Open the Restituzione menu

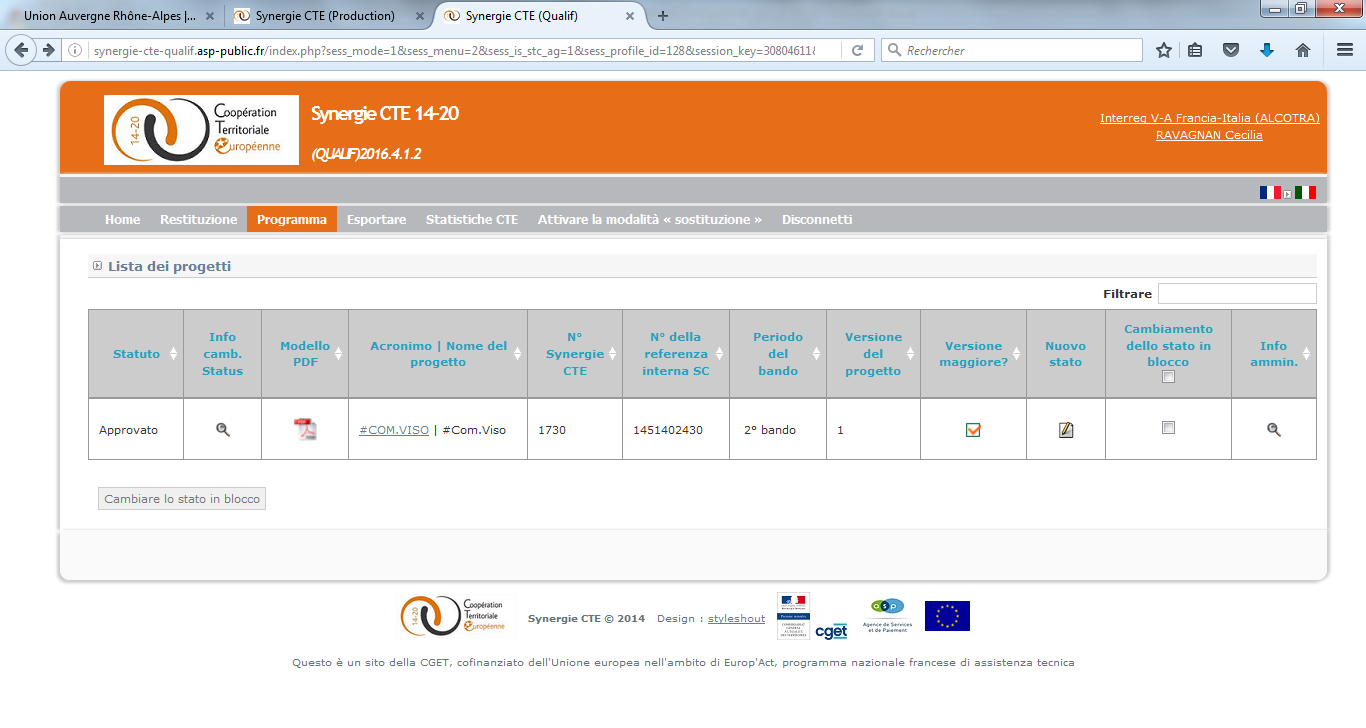(199, 219)
